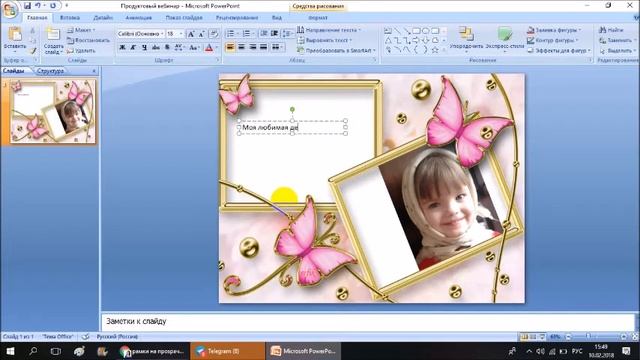Open font color dropdown arrow
Screen dimensions: 640x360
pos(216,48)
